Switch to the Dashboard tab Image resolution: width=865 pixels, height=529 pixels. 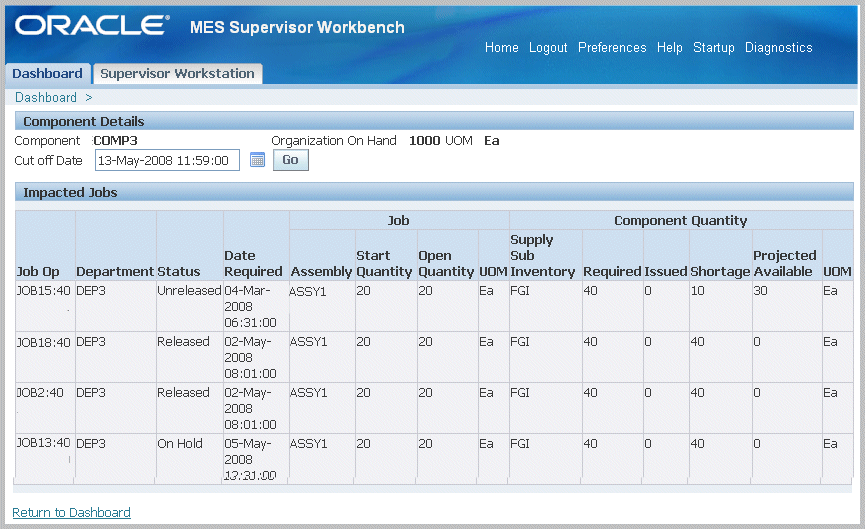[47, 73]
